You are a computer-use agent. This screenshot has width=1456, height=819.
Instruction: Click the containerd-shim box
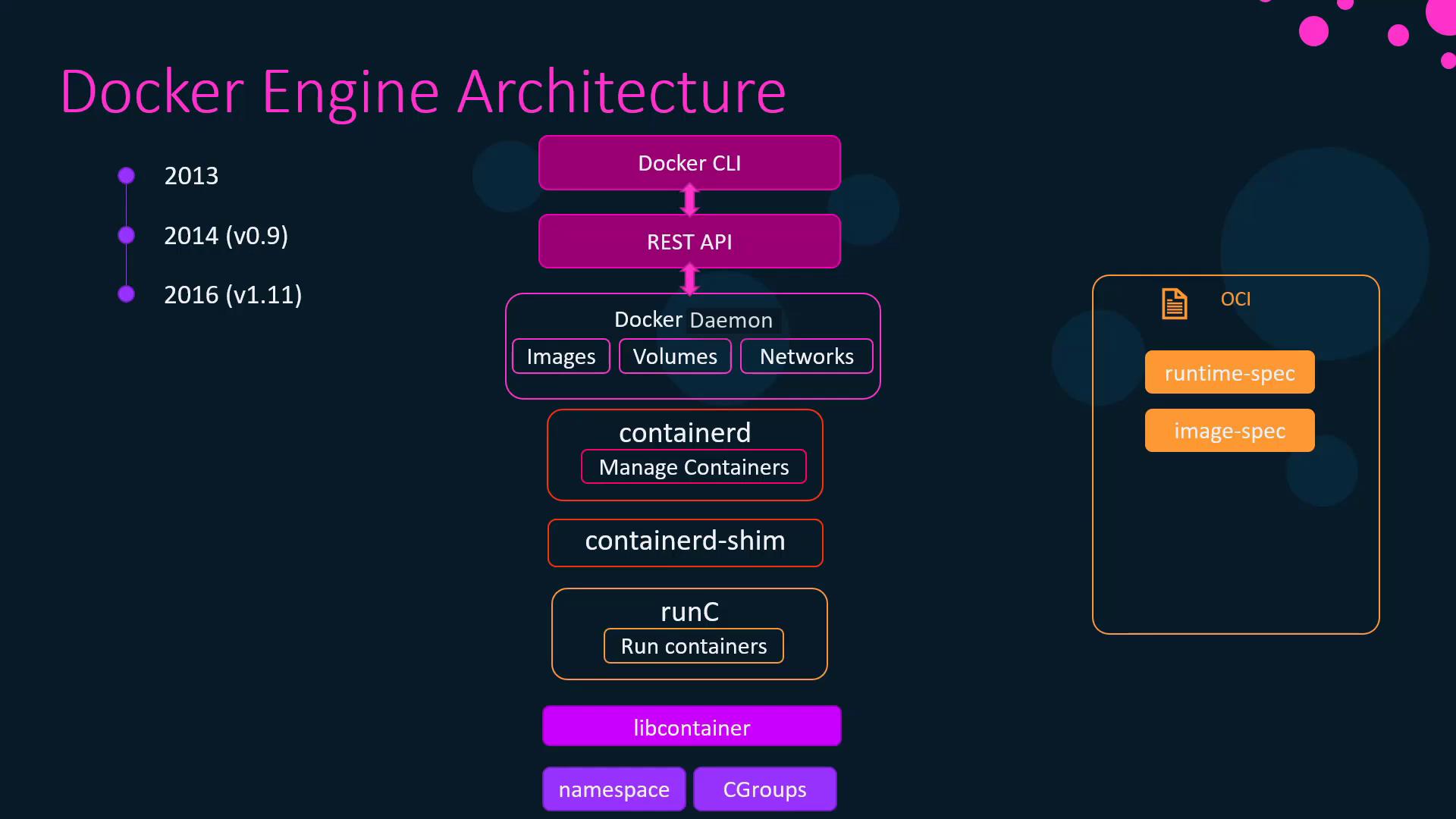click(x=685, y=542)
